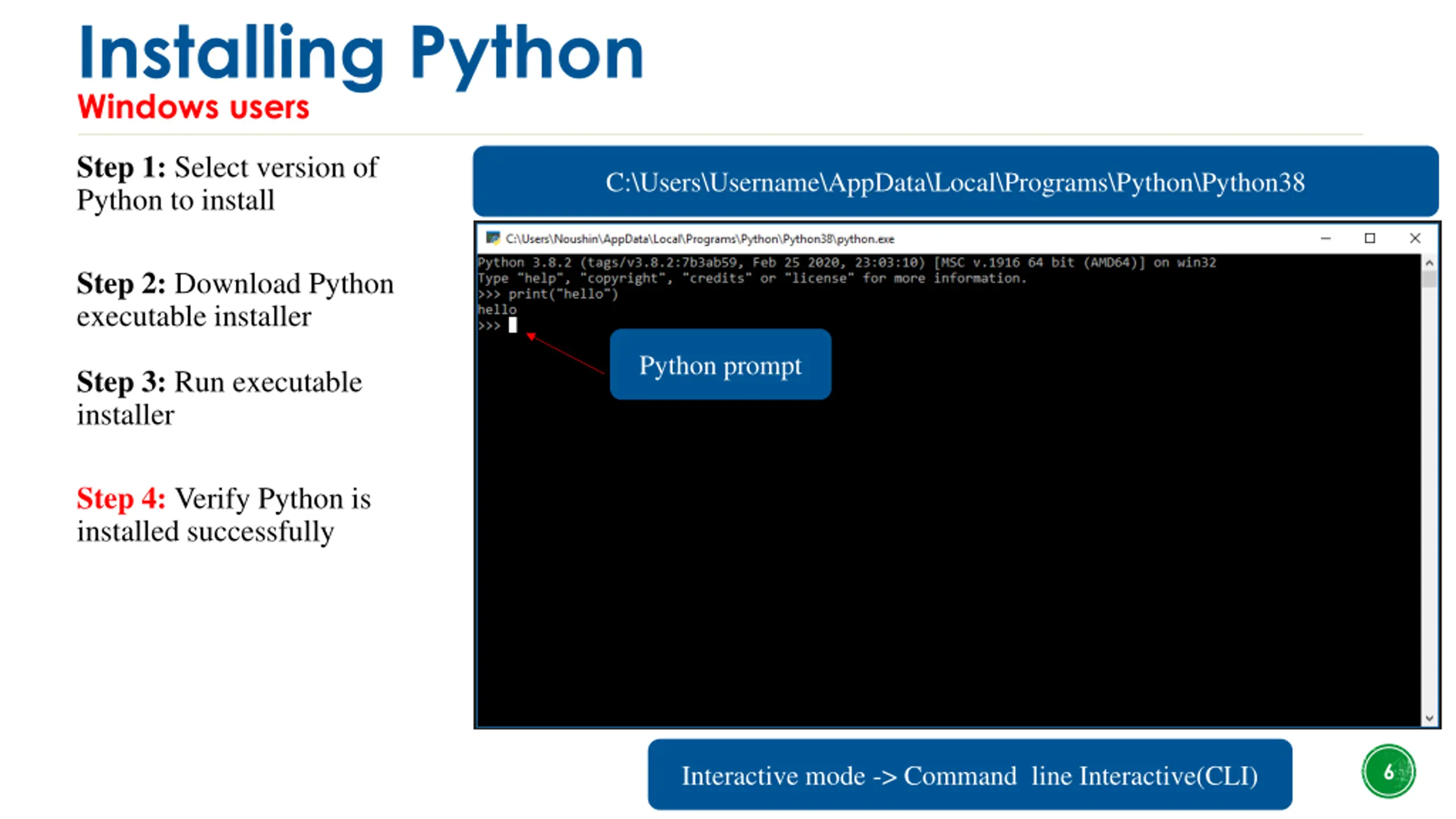
Task: Click the console scrollbar down arrow
Action: (x=1429, y=718)
